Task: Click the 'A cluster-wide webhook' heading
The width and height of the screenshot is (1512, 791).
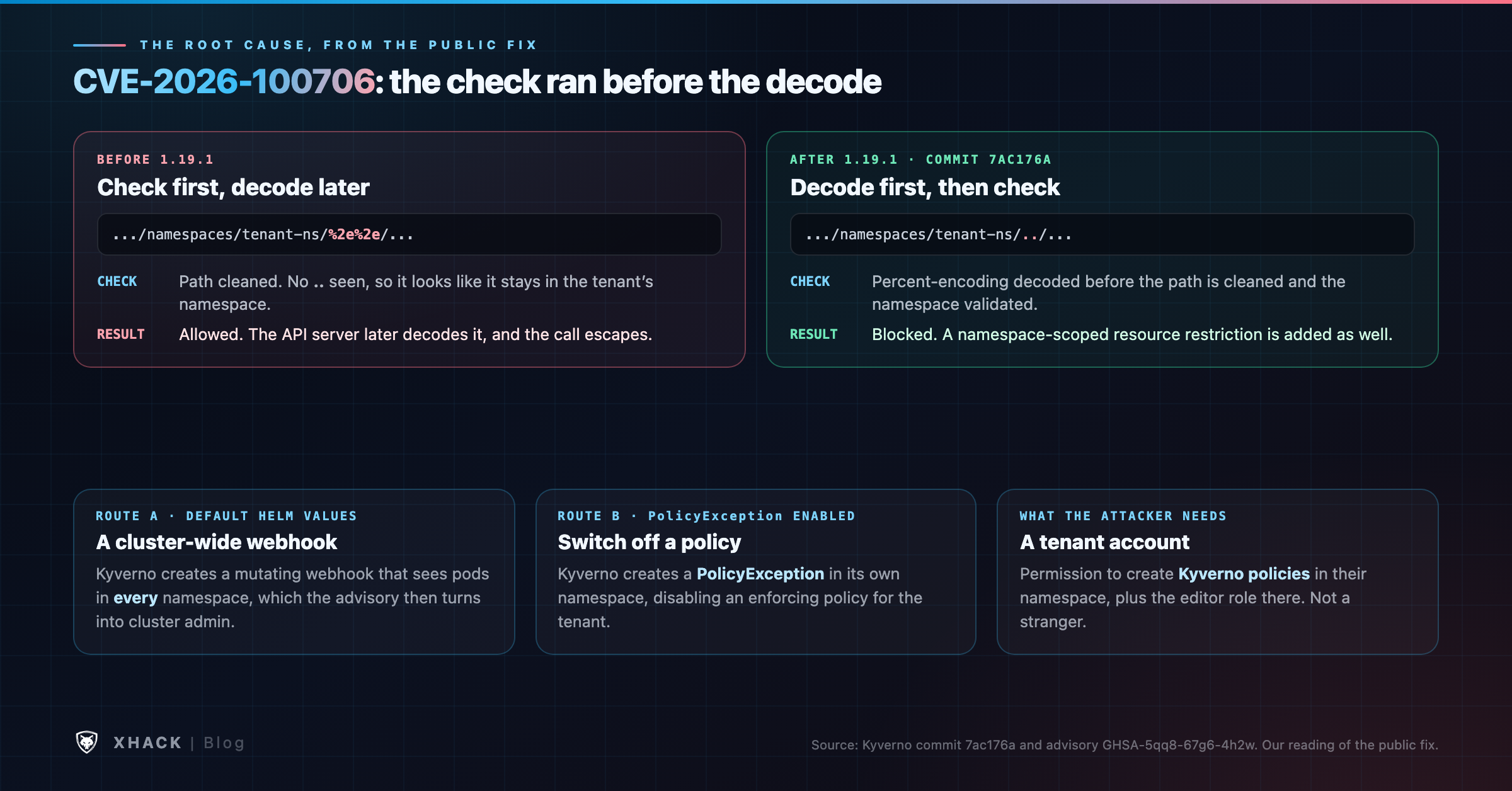Action: tap(217, 542)
